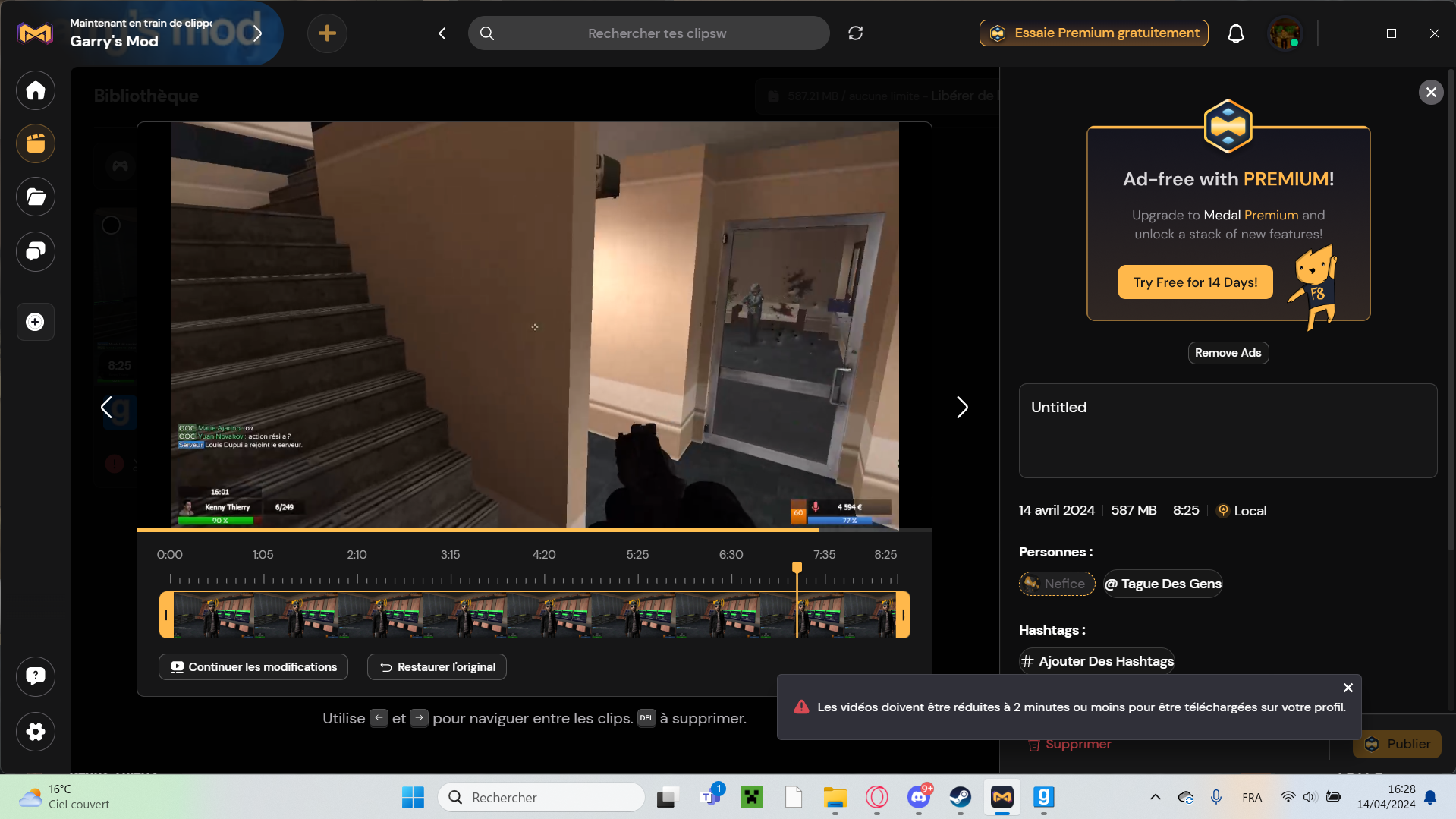Open the help question mark icon

[x=36, y=676]
